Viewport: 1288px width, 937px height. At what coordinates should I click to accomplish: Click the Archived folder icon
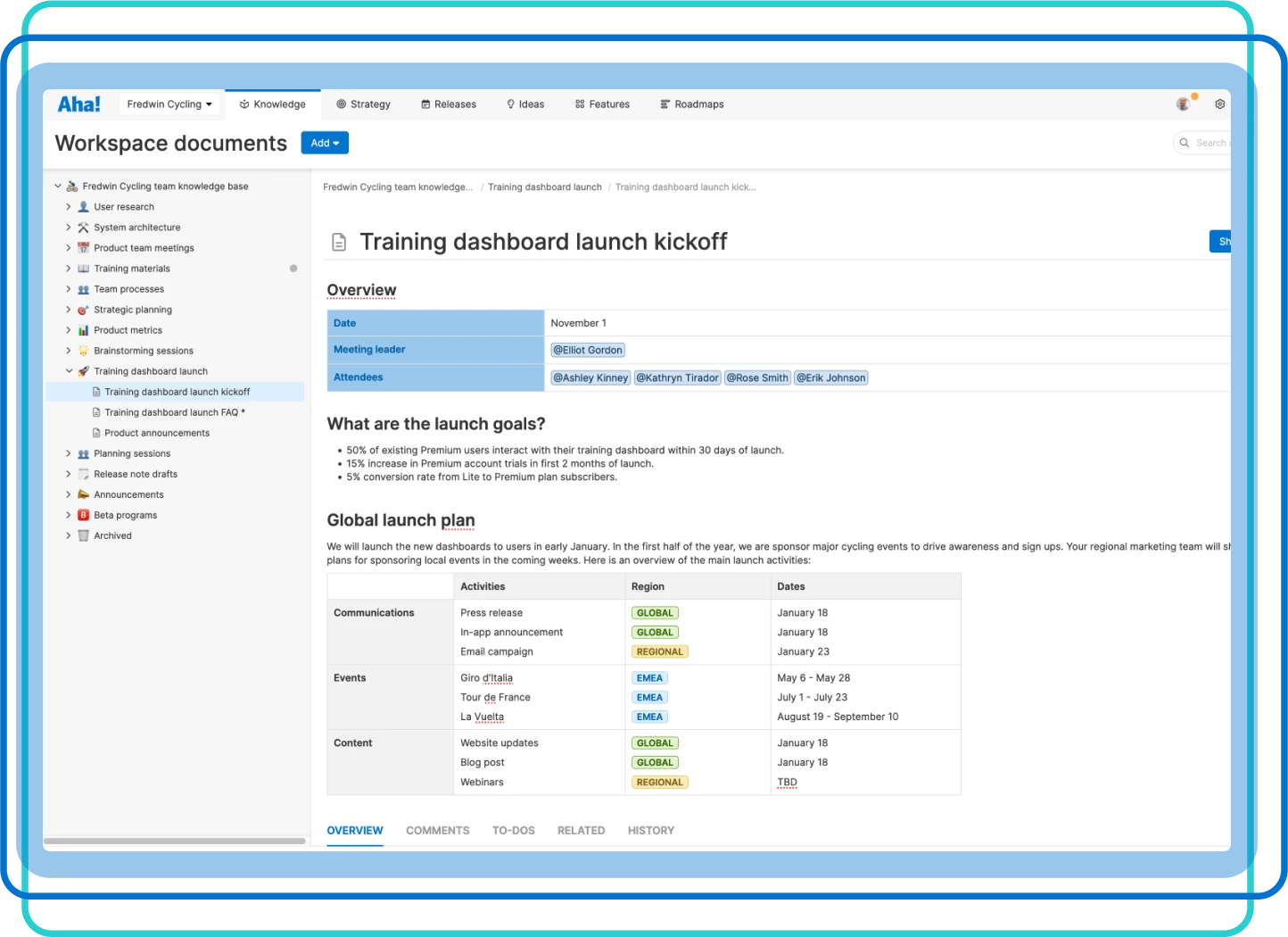tap(83, 535)
